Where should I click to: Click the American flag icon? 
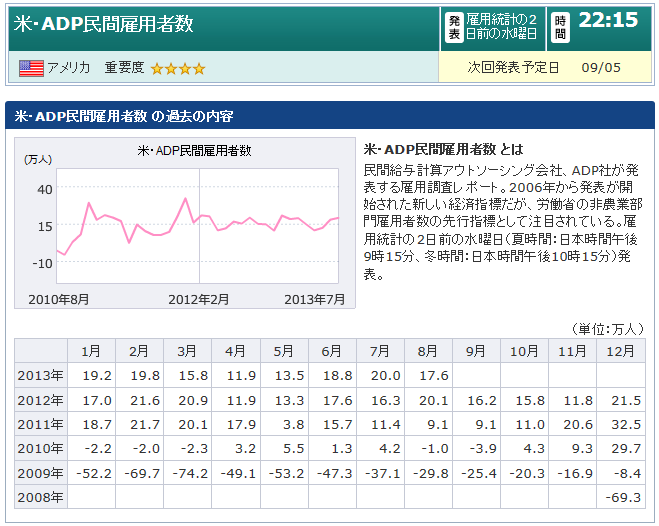click(31, 68)
